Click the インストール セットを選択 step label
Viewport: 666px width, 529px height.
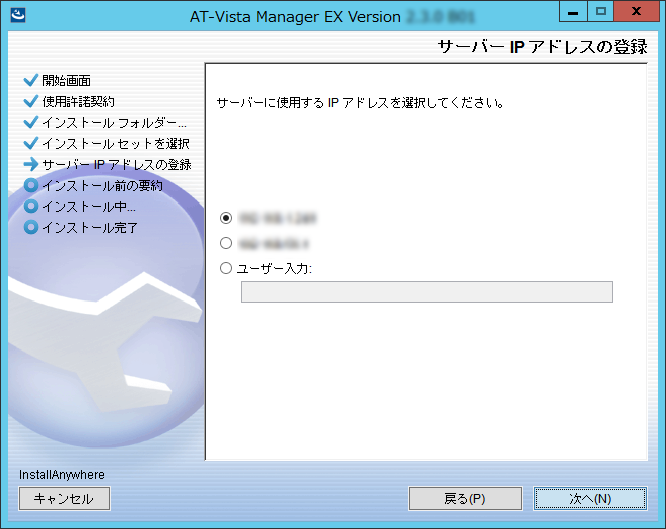[116, 144]
